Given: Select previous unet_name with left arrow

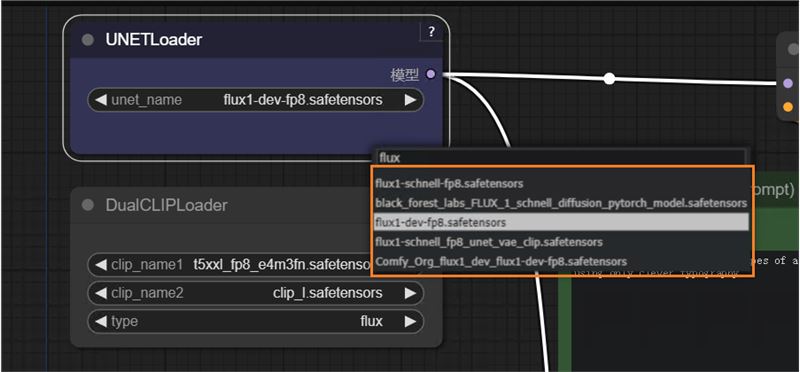Looking at the screenshot, I should click(102, 100).
